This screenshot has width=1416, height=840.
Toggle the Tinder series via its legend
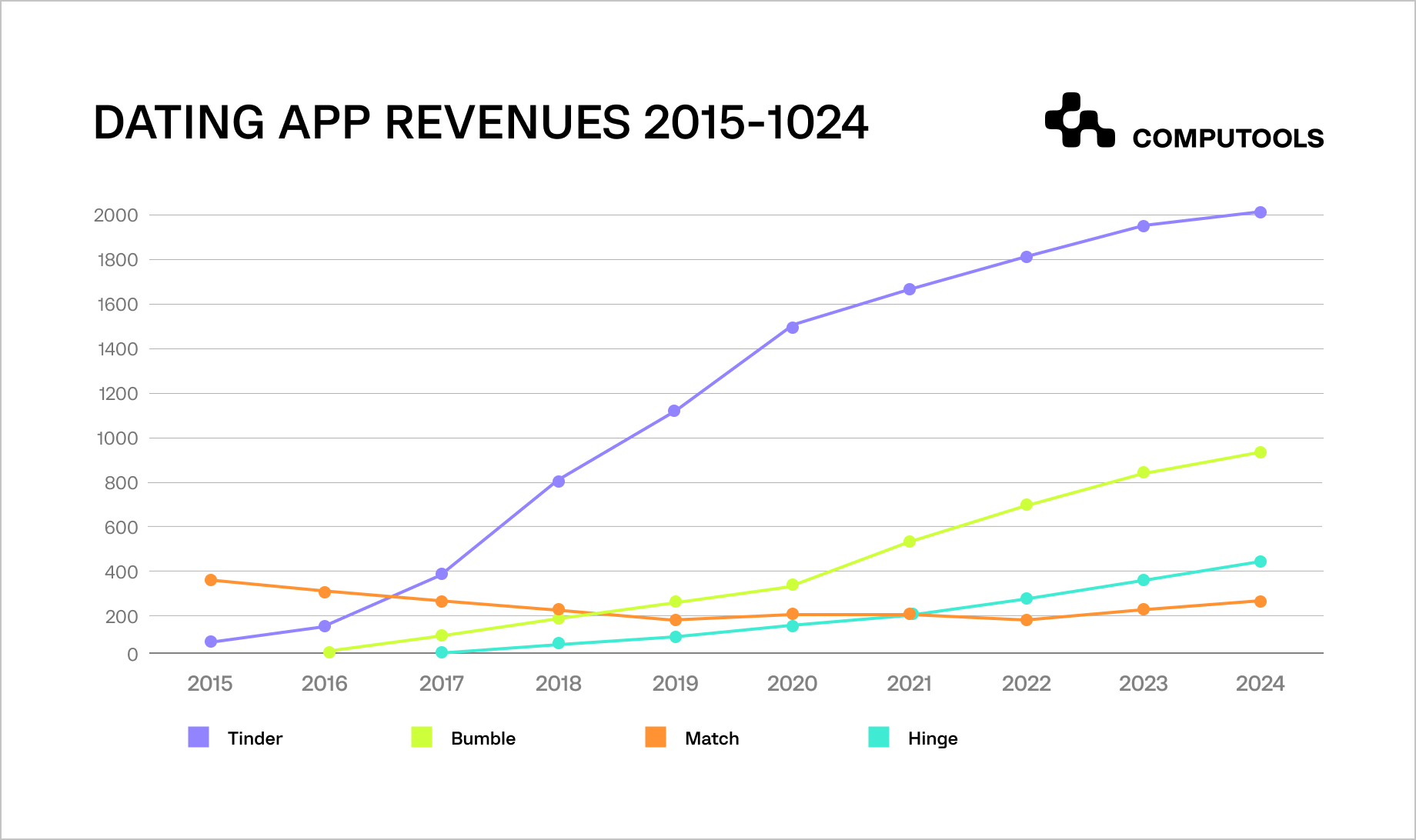coord(199,738)
